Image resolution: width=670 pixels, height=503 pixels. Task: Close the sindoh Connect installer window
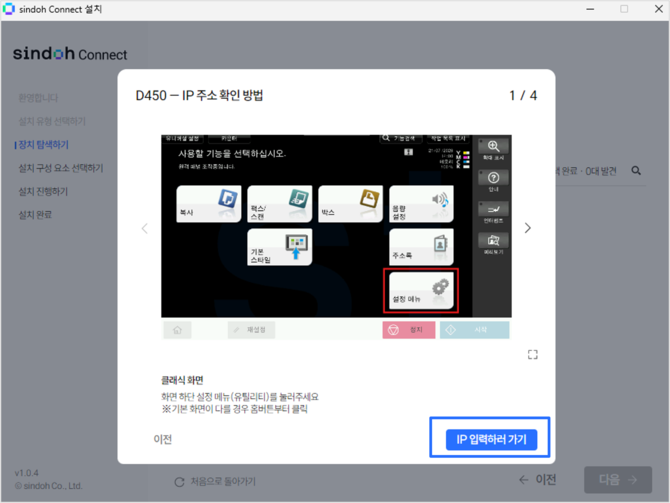click(658, 9)
